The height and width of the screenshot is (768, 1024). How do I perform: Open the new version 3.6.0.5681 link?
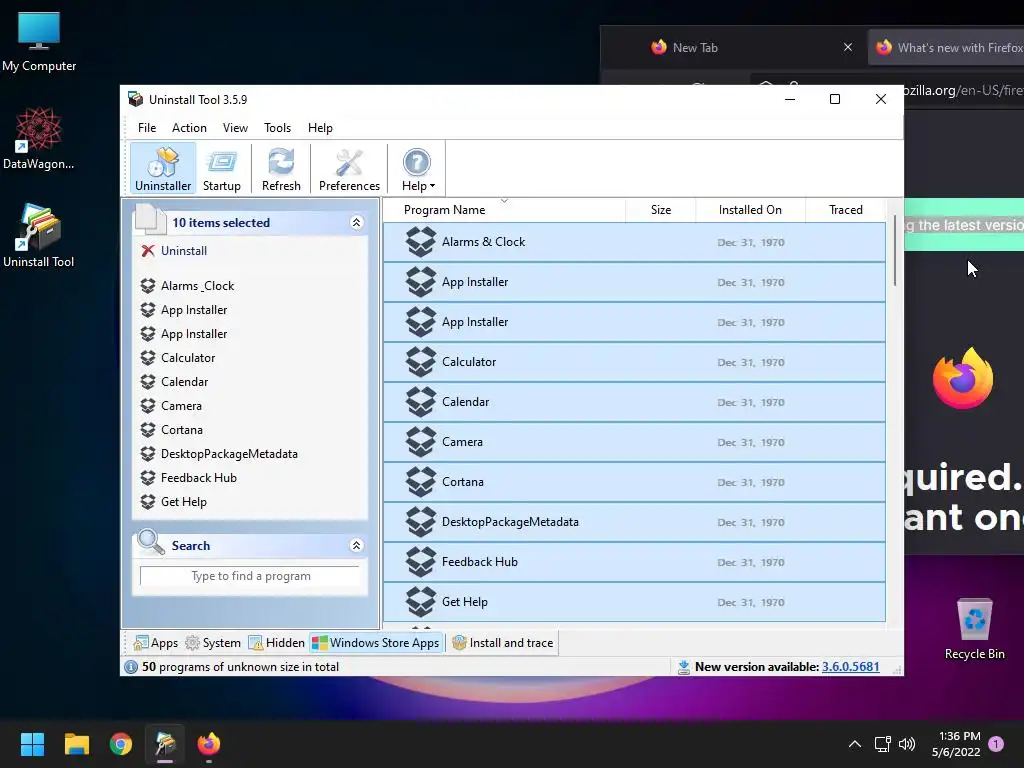pos(850,667)
